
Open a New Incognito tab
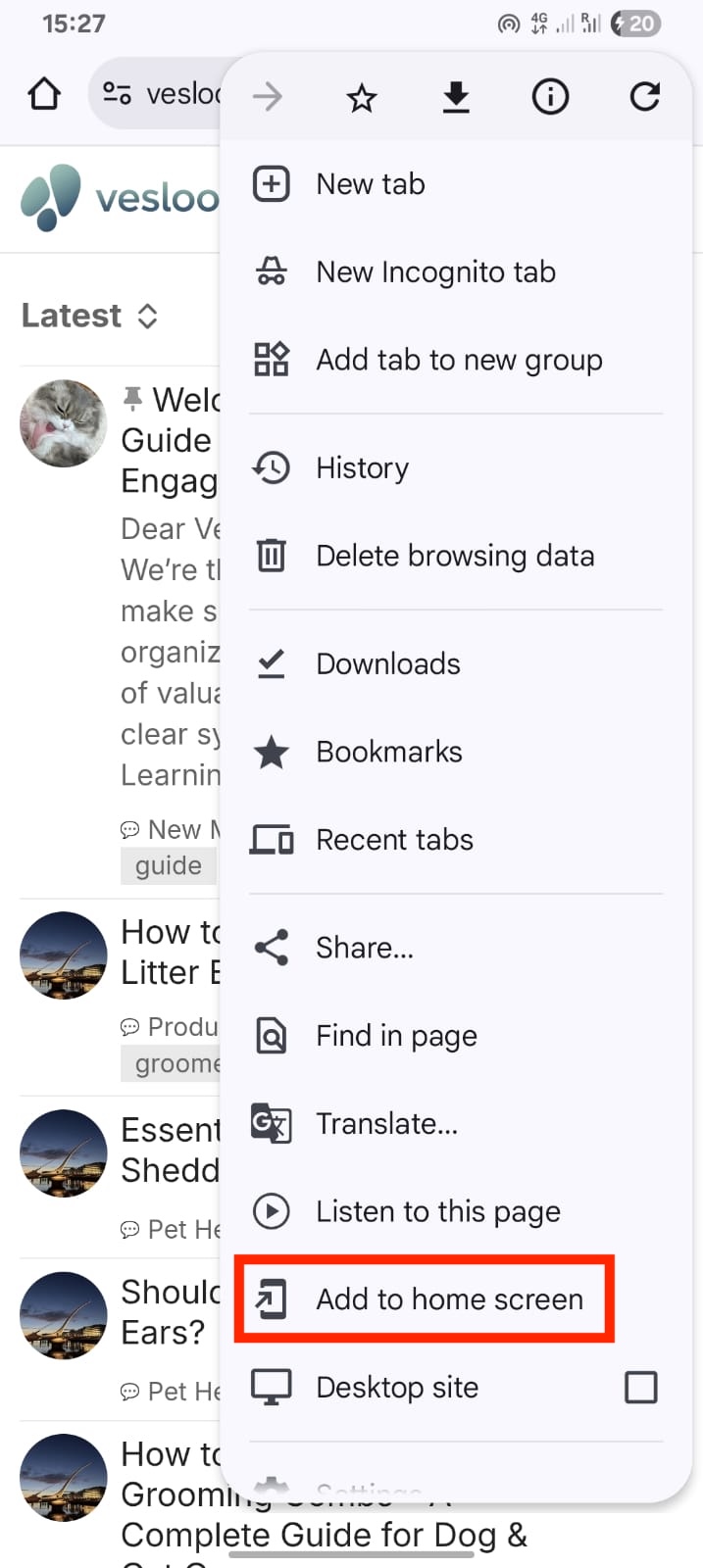tap(435, 271)
